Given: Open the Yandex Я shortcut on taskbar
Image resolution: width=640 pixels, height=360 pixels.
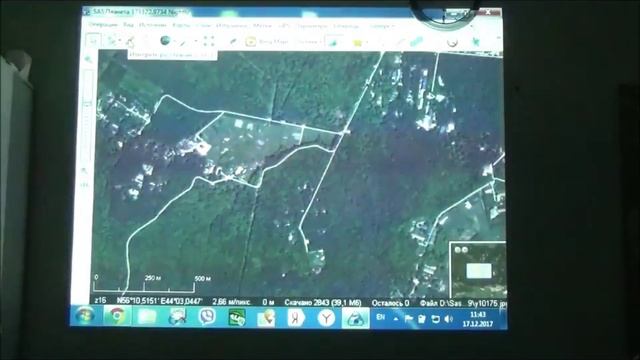Looking at the screenshot, I should (x=296, y=318).
